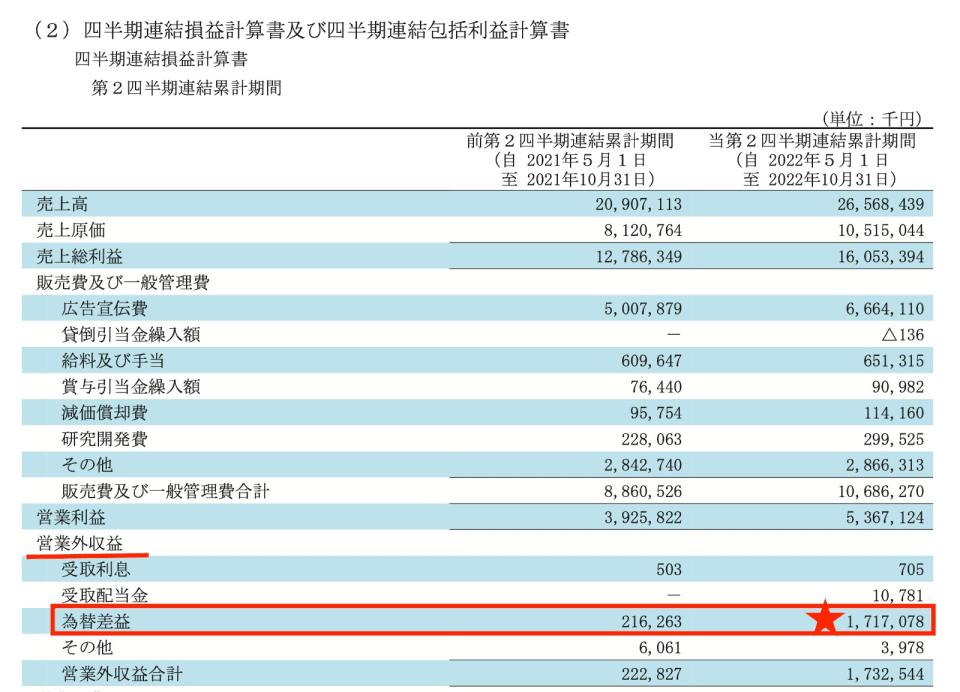This screenshot has width=960, height=692.
Task: Select the 営業利益 row label
Action: [70, 517]
